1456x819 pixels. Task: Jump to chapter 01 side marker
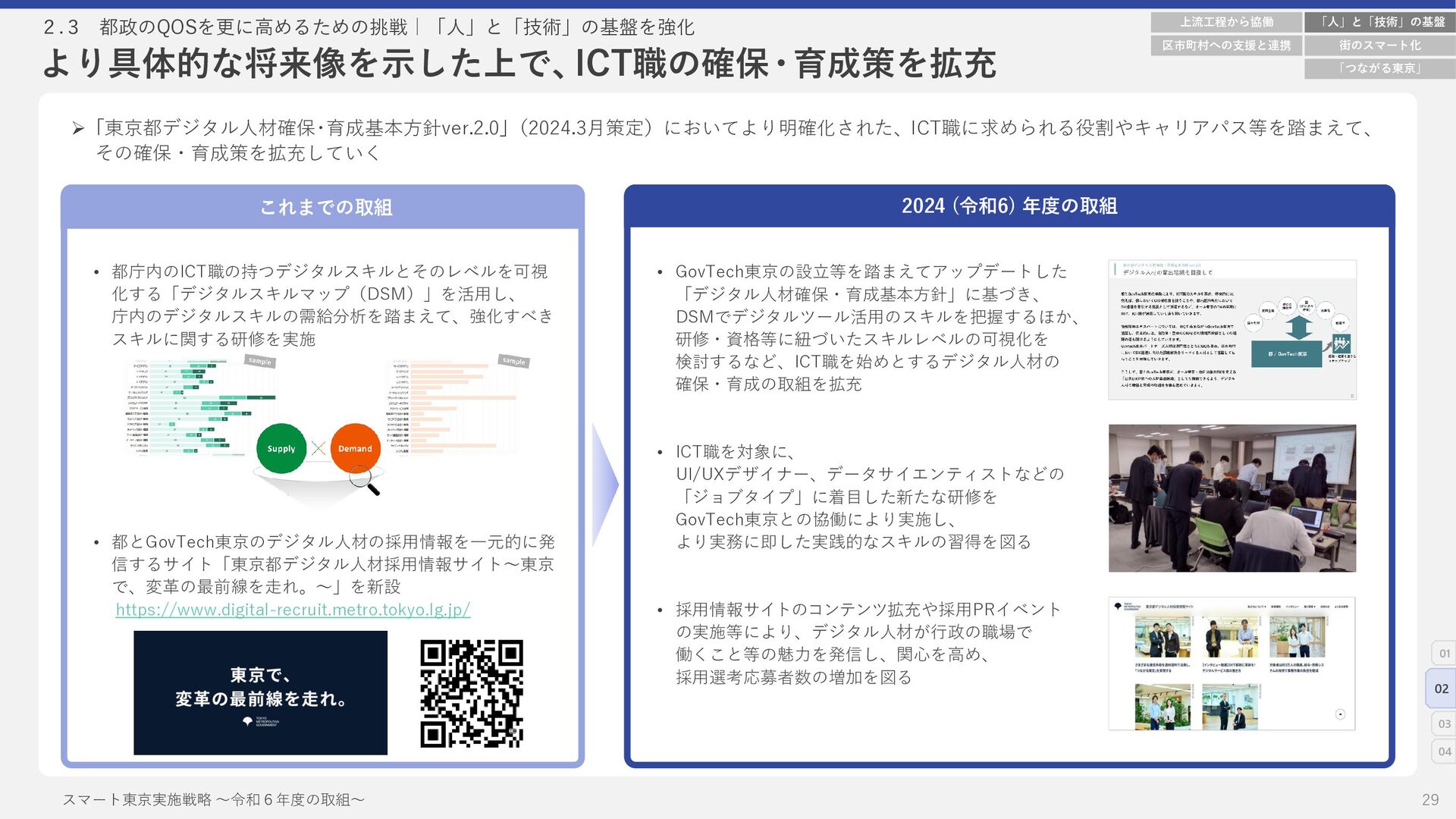(1444, 653)
